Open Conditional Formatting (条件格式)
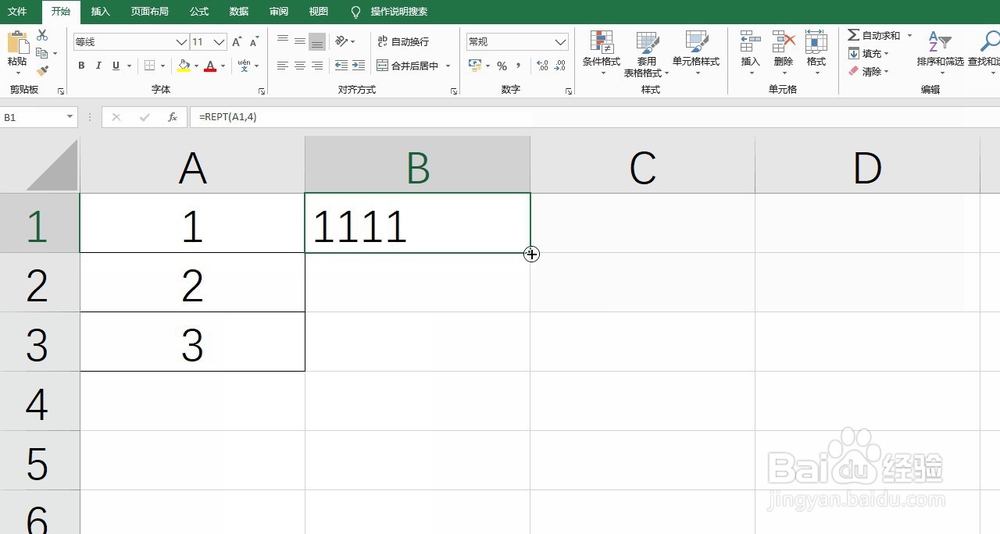 [601, 52]
